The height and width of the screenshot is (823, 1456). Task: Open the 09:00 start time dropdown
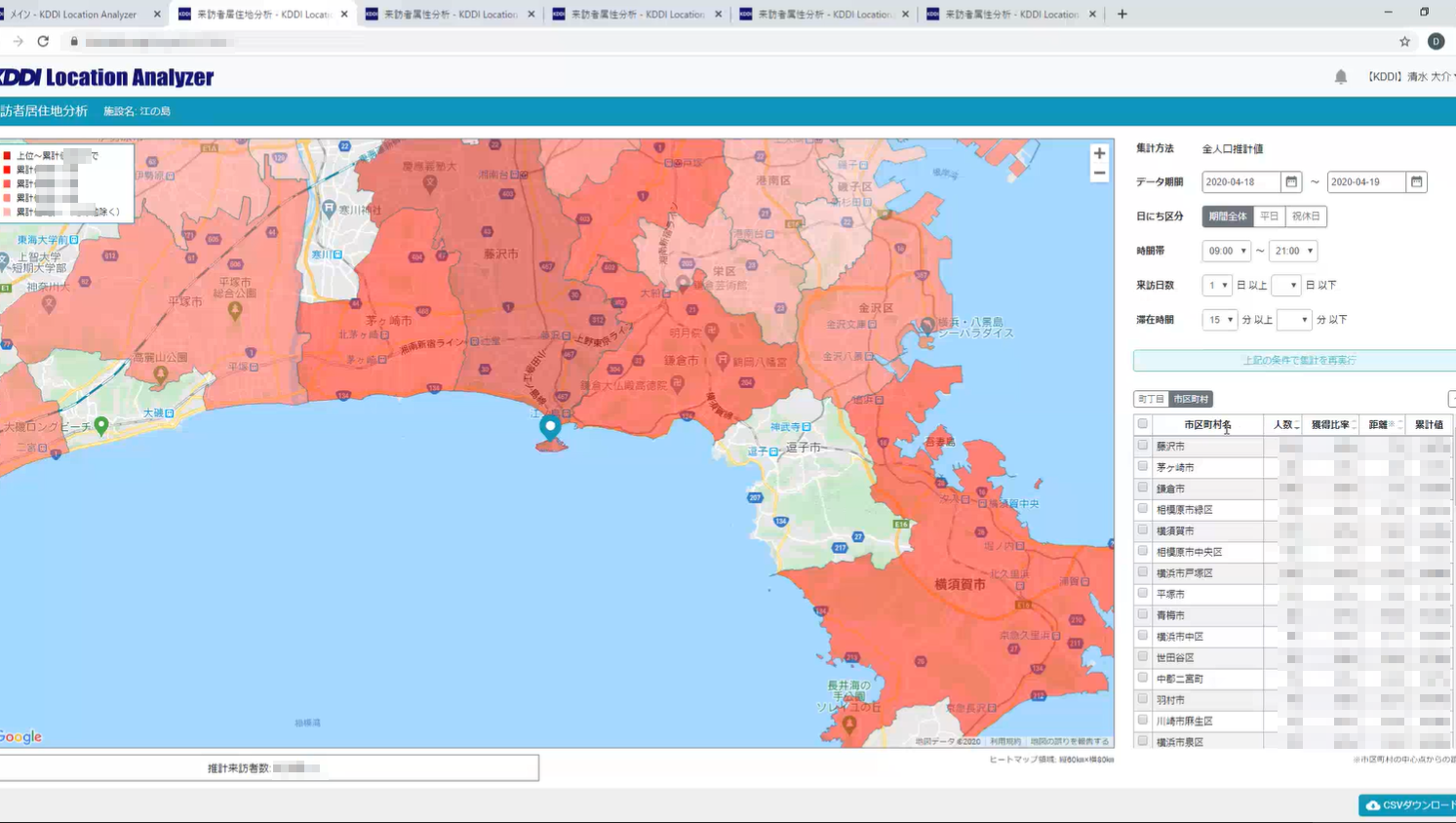point(1226,251)
